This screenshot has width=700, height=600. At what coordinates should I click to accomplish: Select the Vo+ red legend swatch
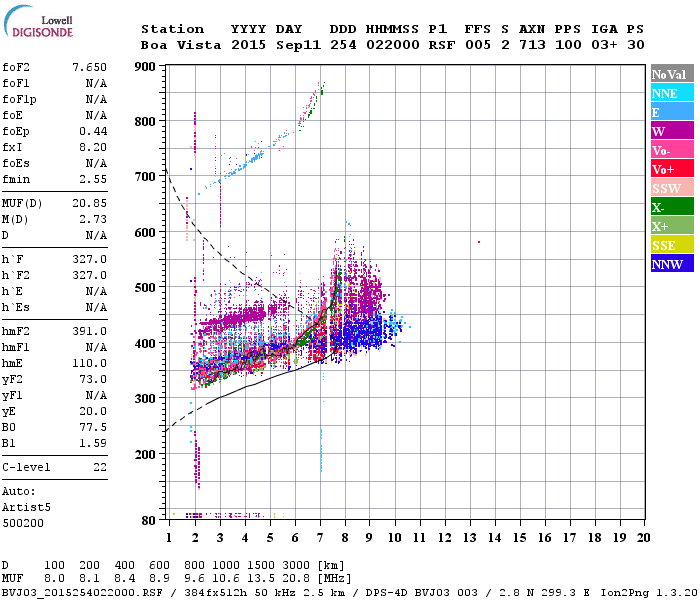click(x=672, y=169)
